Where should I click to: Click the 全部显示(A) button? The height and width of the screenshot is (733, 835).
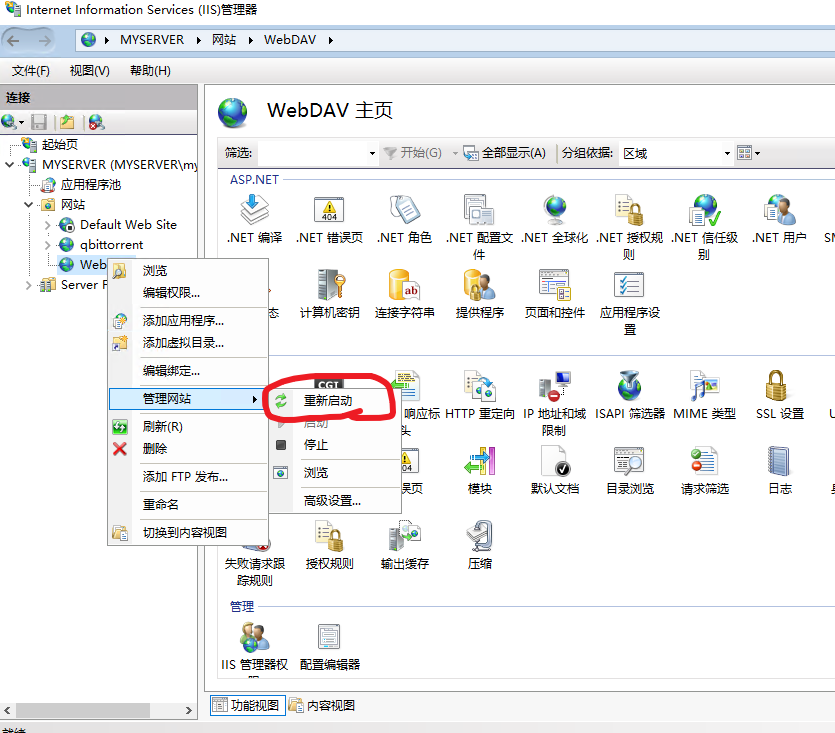[505, 153]
